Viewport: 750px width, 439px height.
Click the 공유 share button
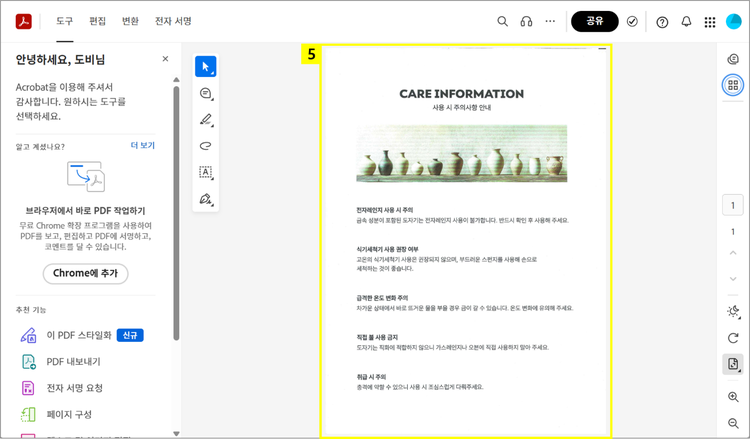point(595,21)
